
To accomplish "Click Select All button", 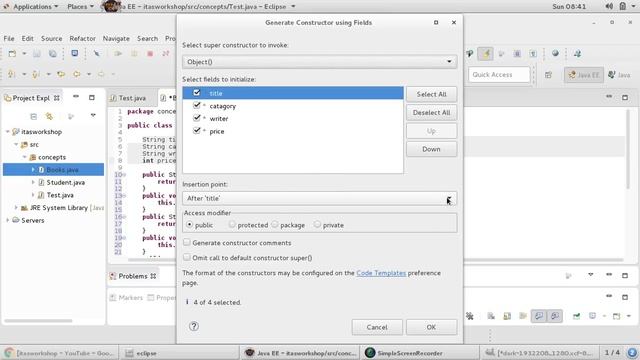I will pyautogui.click(x=431, y=94).
